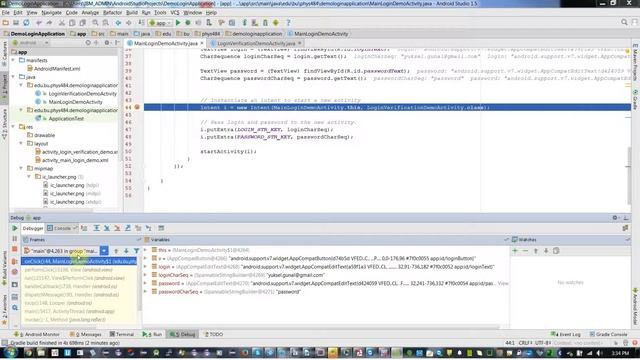Click Pause Program in the debug sidebar
Image resolution: width=640 pixels, height=360 pixels.
pyautogui.click(x=15, y=239)
